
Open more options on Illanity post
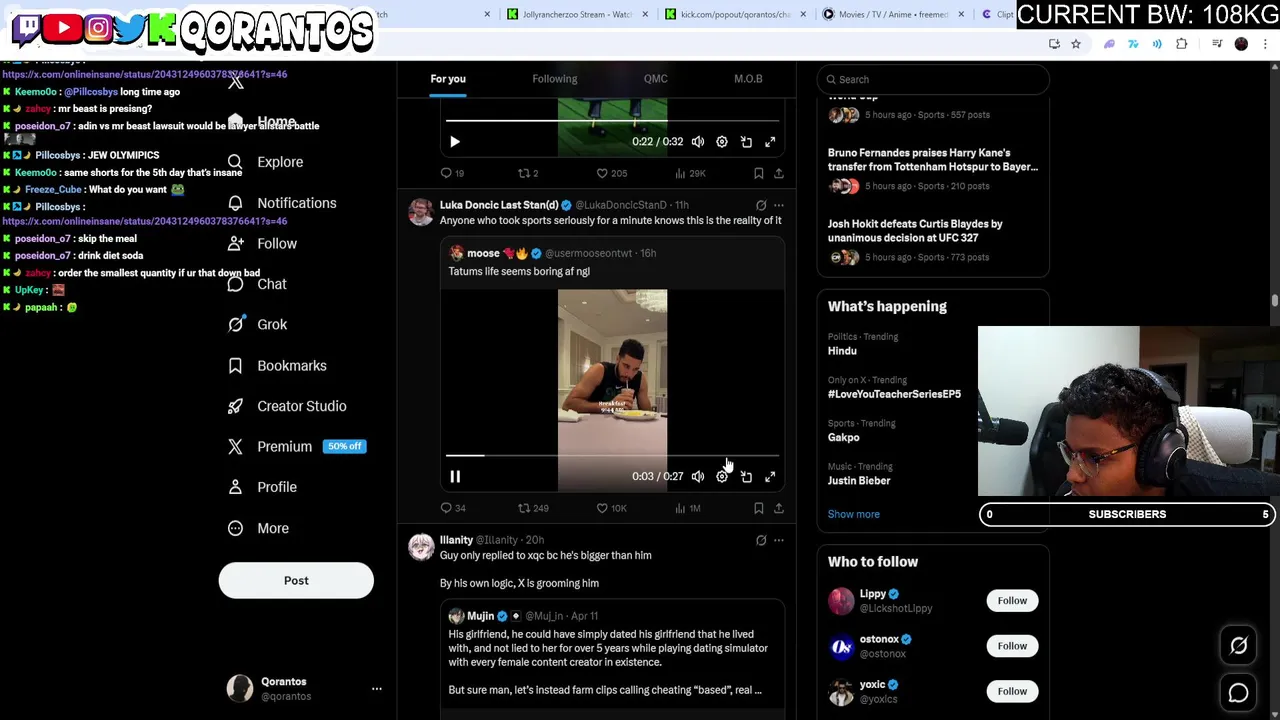tap(779, 540)
